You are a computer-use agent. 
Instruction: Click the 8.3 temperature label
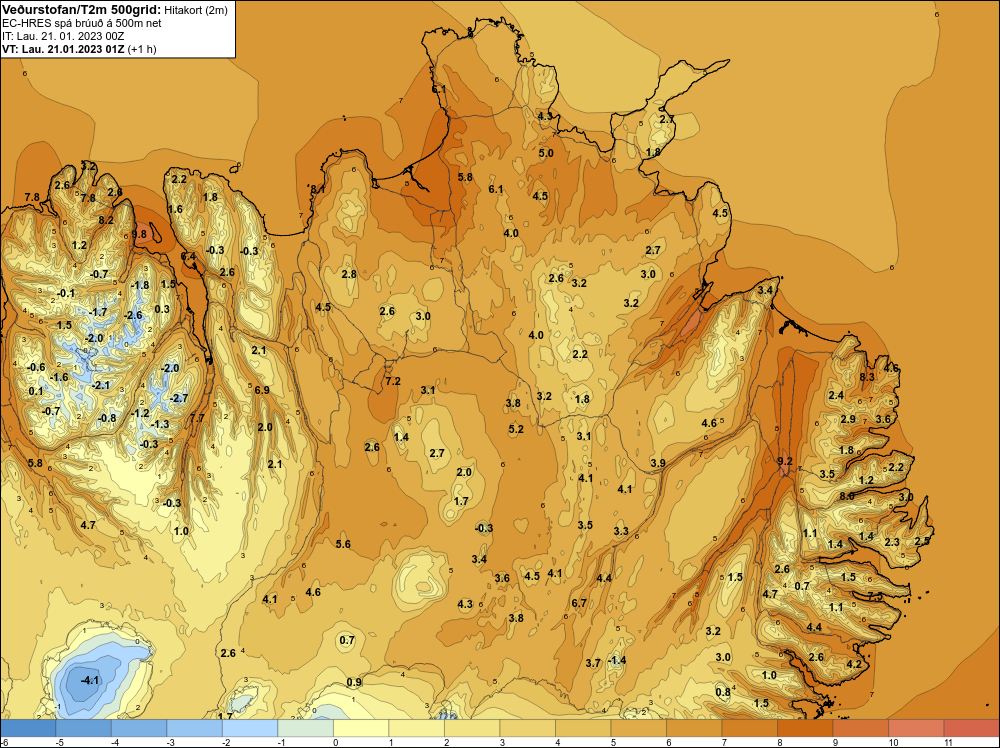[x=867, y=377]
